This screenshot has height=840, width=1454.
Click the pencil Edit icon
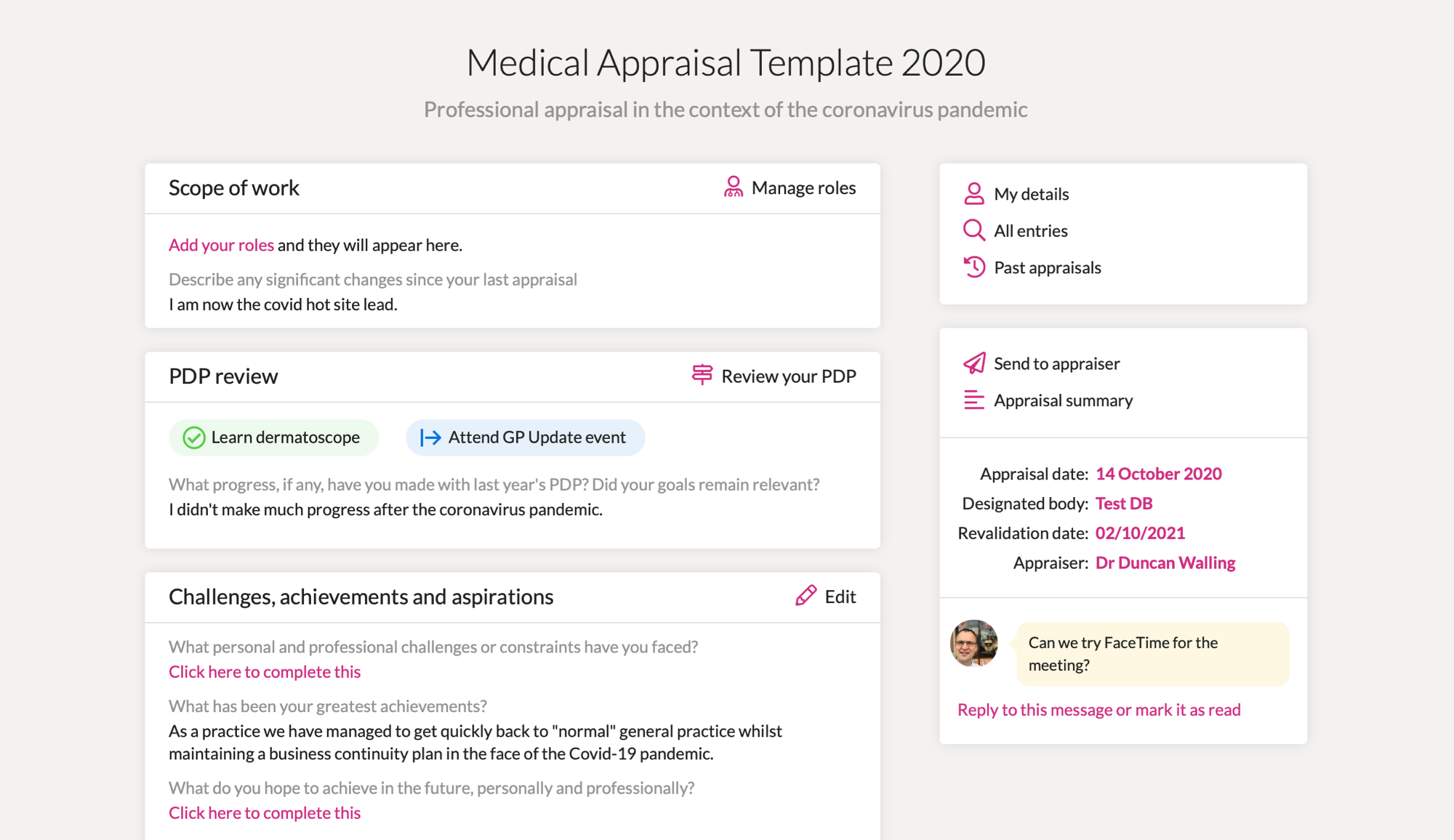[806, 596]
